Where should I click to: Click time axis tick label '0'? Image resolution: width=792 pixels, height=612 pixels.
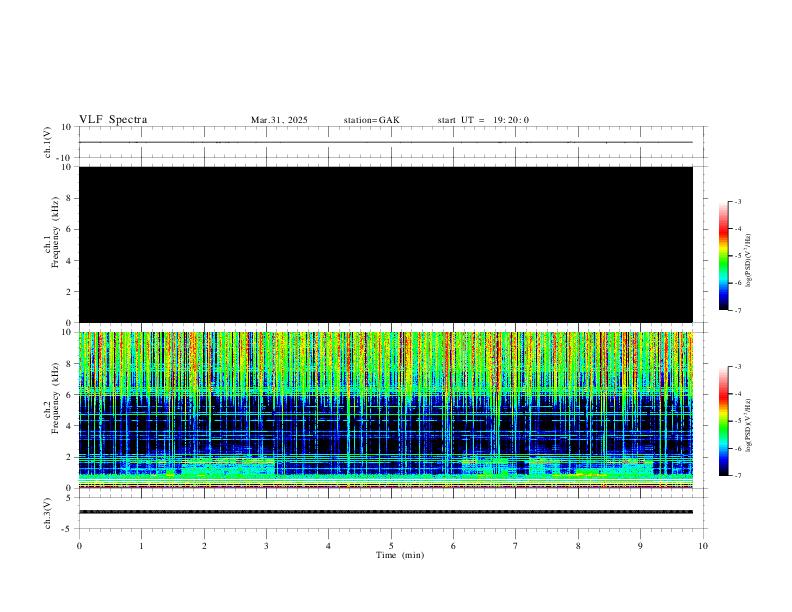(x=79, y=546)
